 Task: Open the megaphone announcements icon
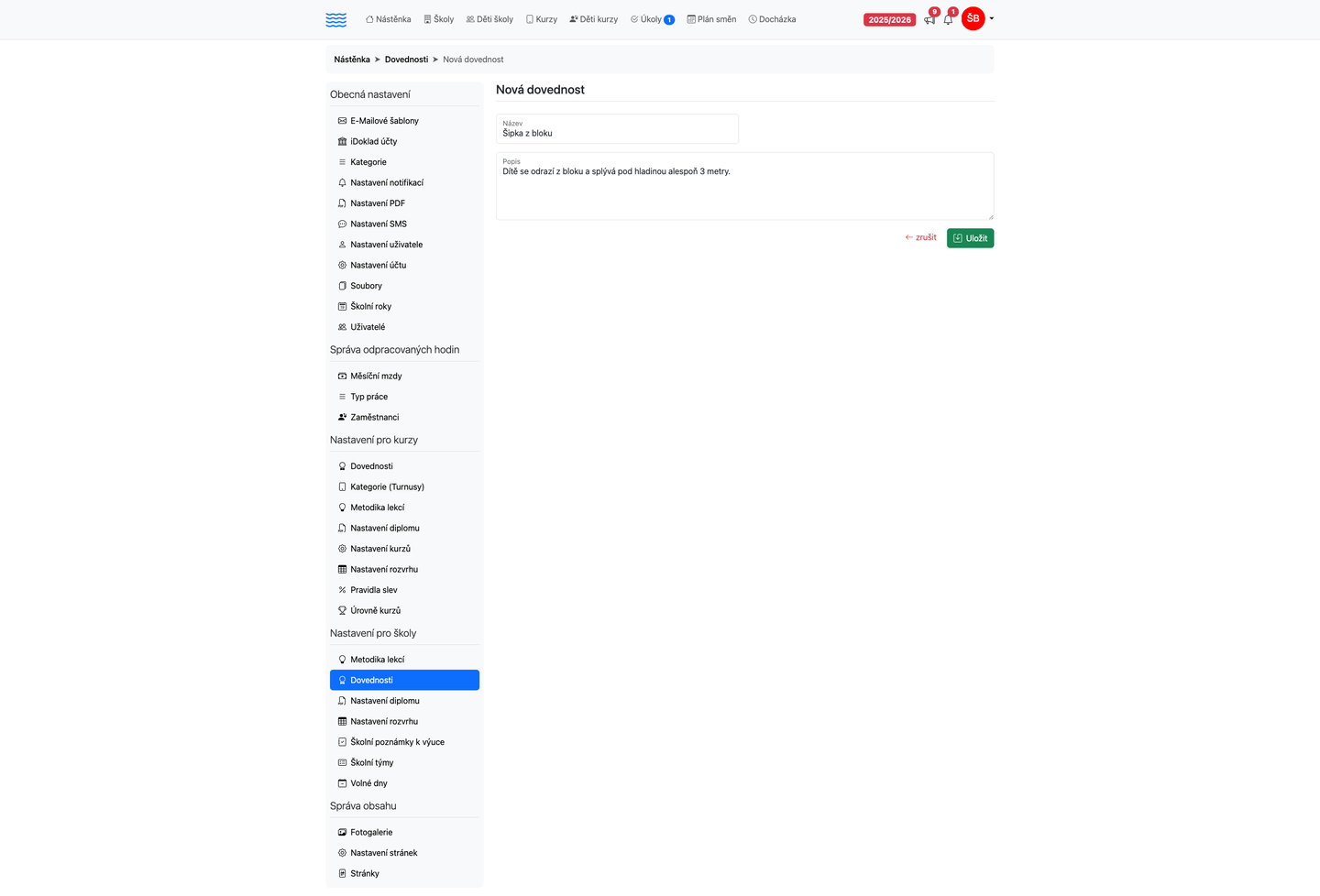coord(929,19)
